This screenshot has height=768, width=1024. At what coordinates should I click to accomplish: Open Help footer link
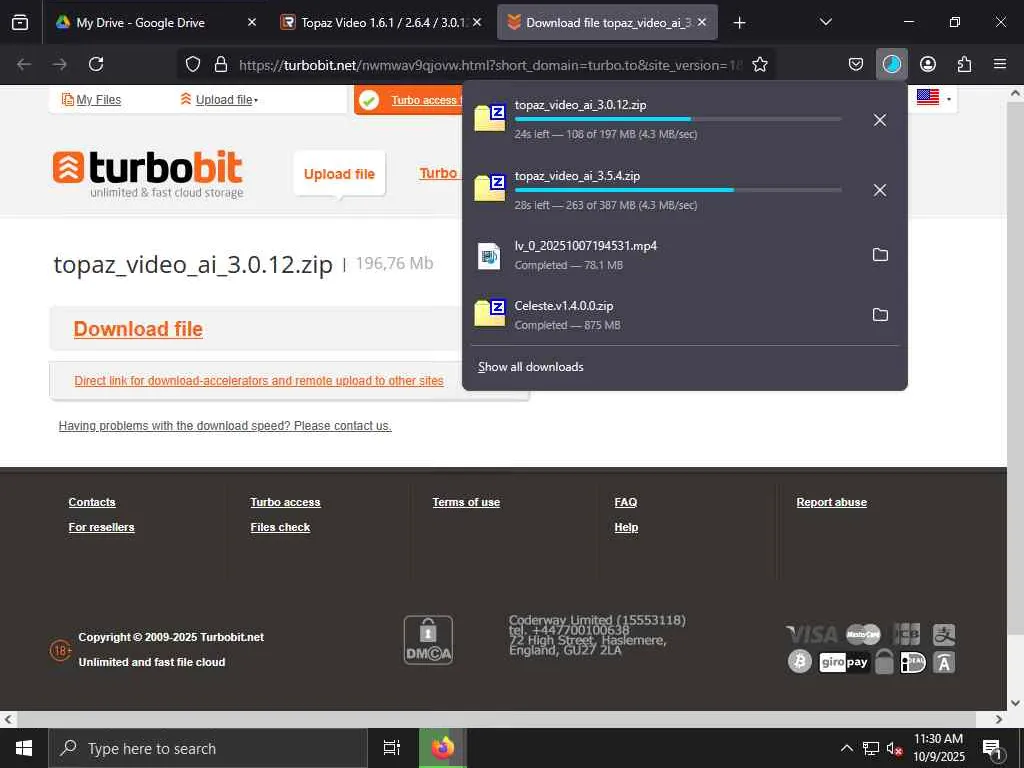(626, 527)
